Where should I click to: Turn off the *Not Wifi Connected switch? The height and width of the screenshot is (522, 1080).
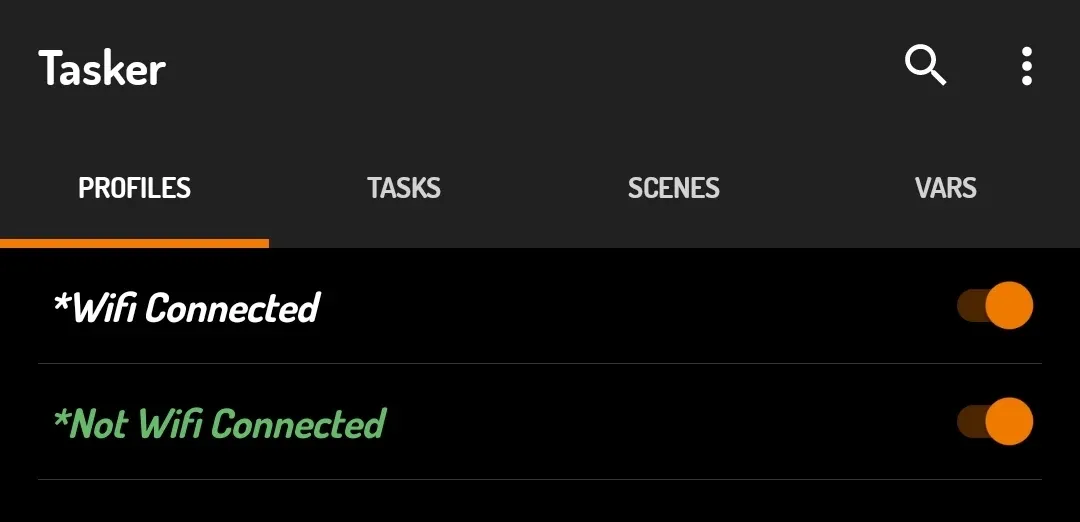[995, 421]
